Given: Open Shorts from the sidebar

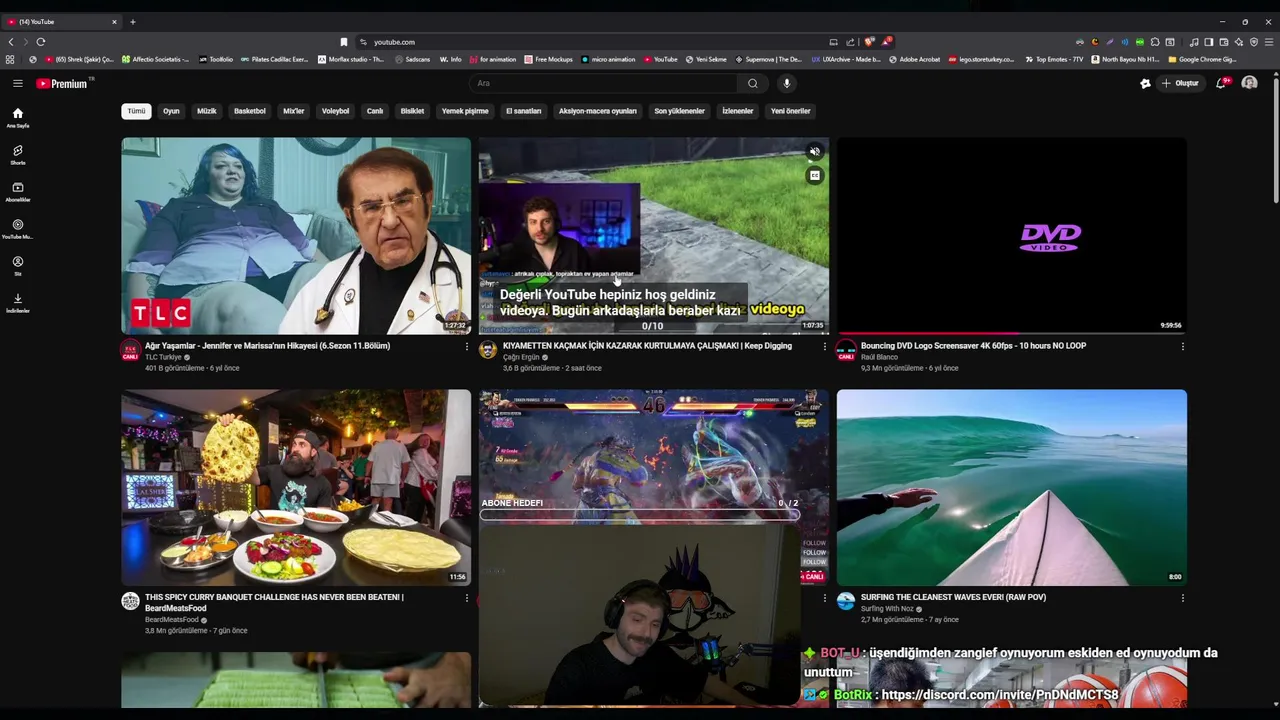Looking at the screenshot, I should pyautogui.click(x=18, y=155).
